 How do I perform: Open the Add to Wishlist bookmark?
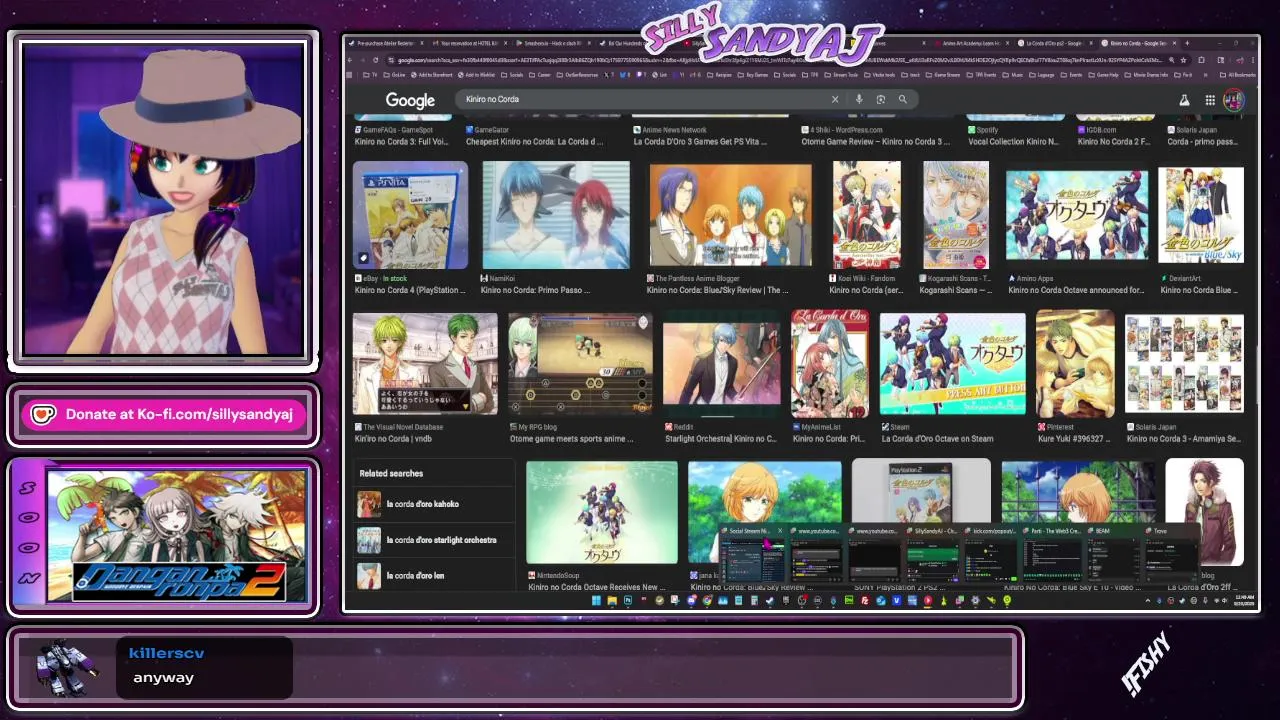click(477, 75)
